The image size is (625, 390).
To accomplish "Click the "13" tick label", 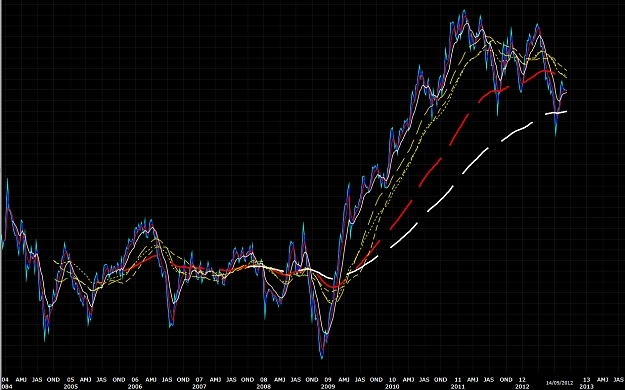I will 587,380.
